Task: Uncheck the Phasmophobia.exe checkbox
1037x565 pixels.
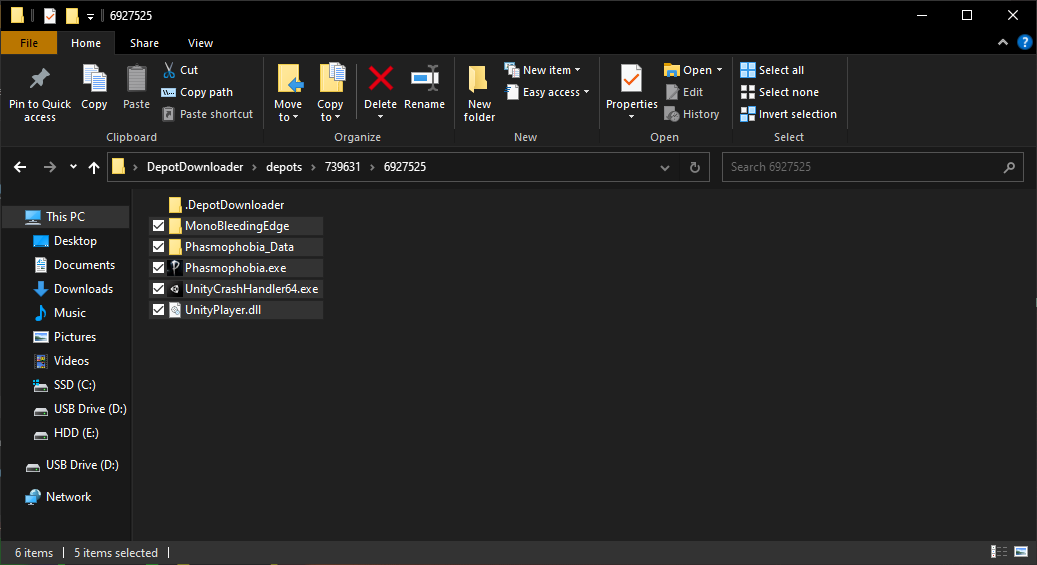Action: (x=158, y=268)
